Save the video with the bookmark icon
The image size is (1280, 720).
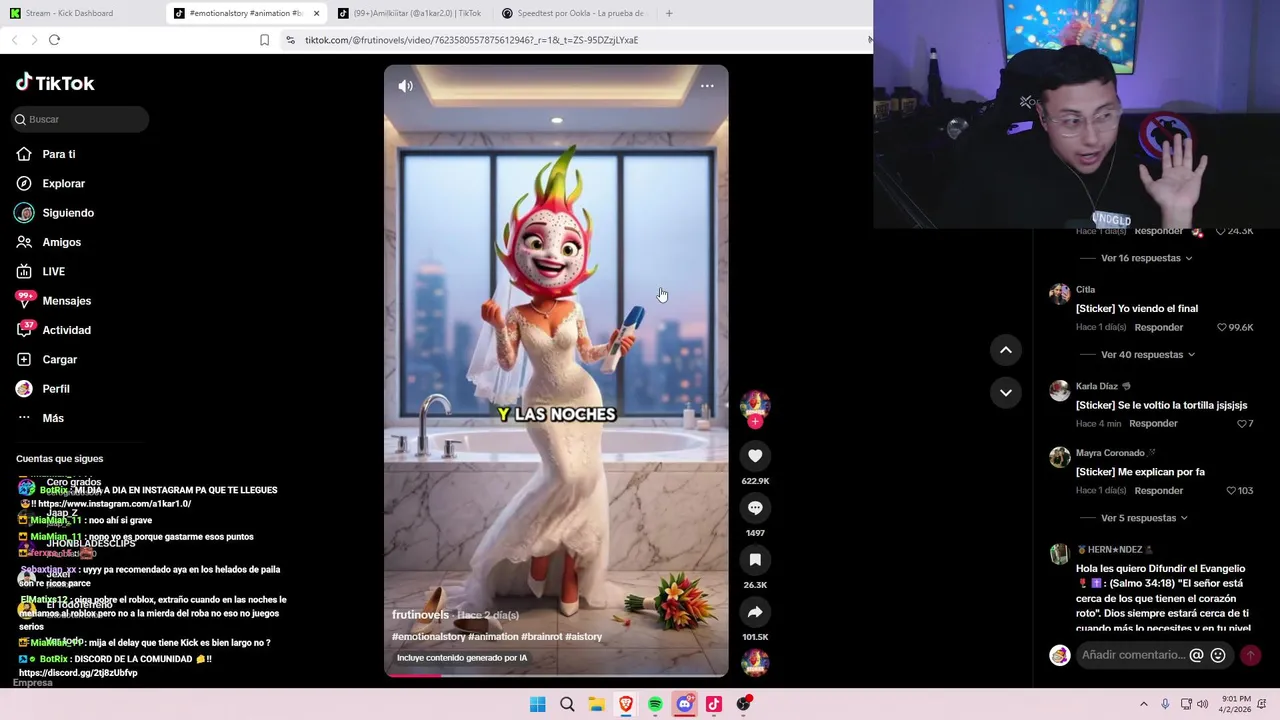pos(755,560)
